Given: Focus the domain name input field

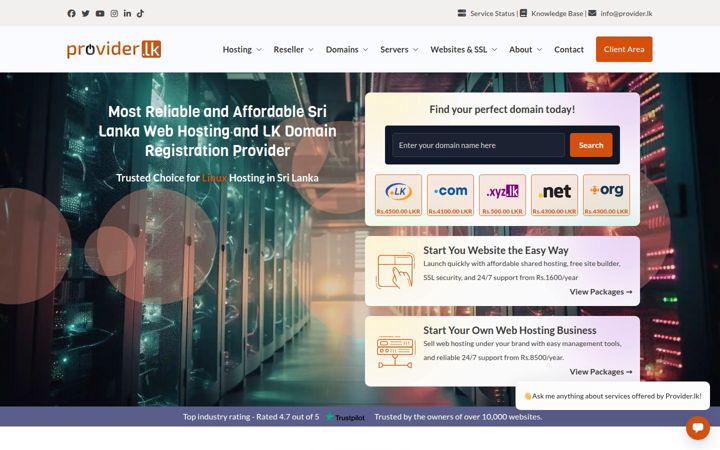Looking at the screenshot, I should pyautogui.click(x=478, y=145).
